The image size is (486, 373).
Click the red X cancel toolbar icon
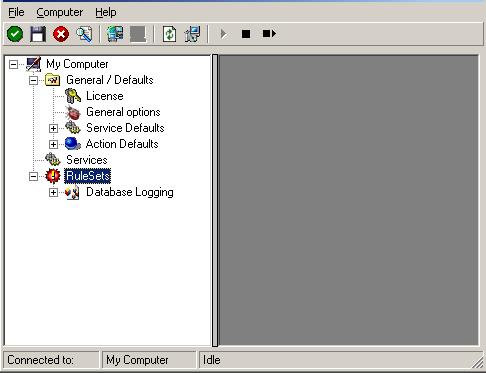coord(61,34)
